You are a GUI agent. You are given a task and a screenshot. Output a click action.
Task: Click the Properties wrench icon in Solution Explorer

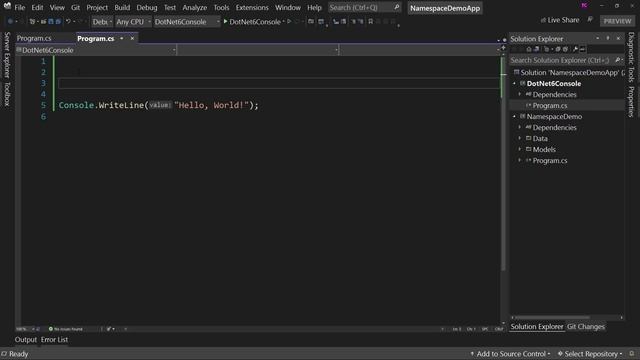click(x=576, y=49)
